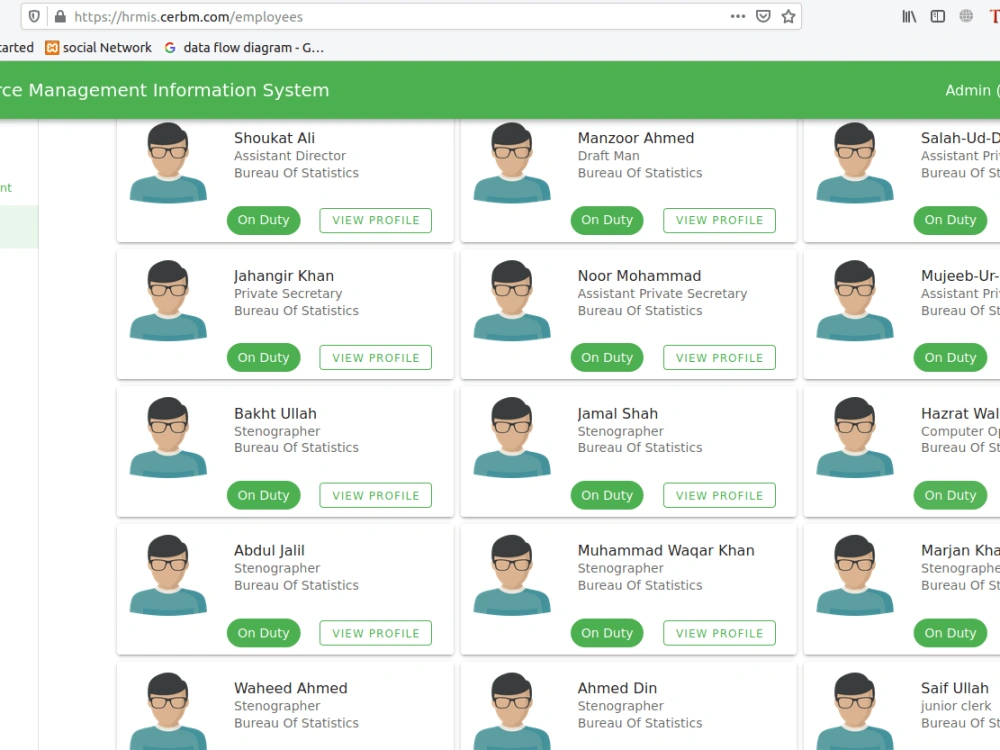Bookmark this page with the star icon
This screenshot has height=750, width=1000.
[x=788, y=17]
